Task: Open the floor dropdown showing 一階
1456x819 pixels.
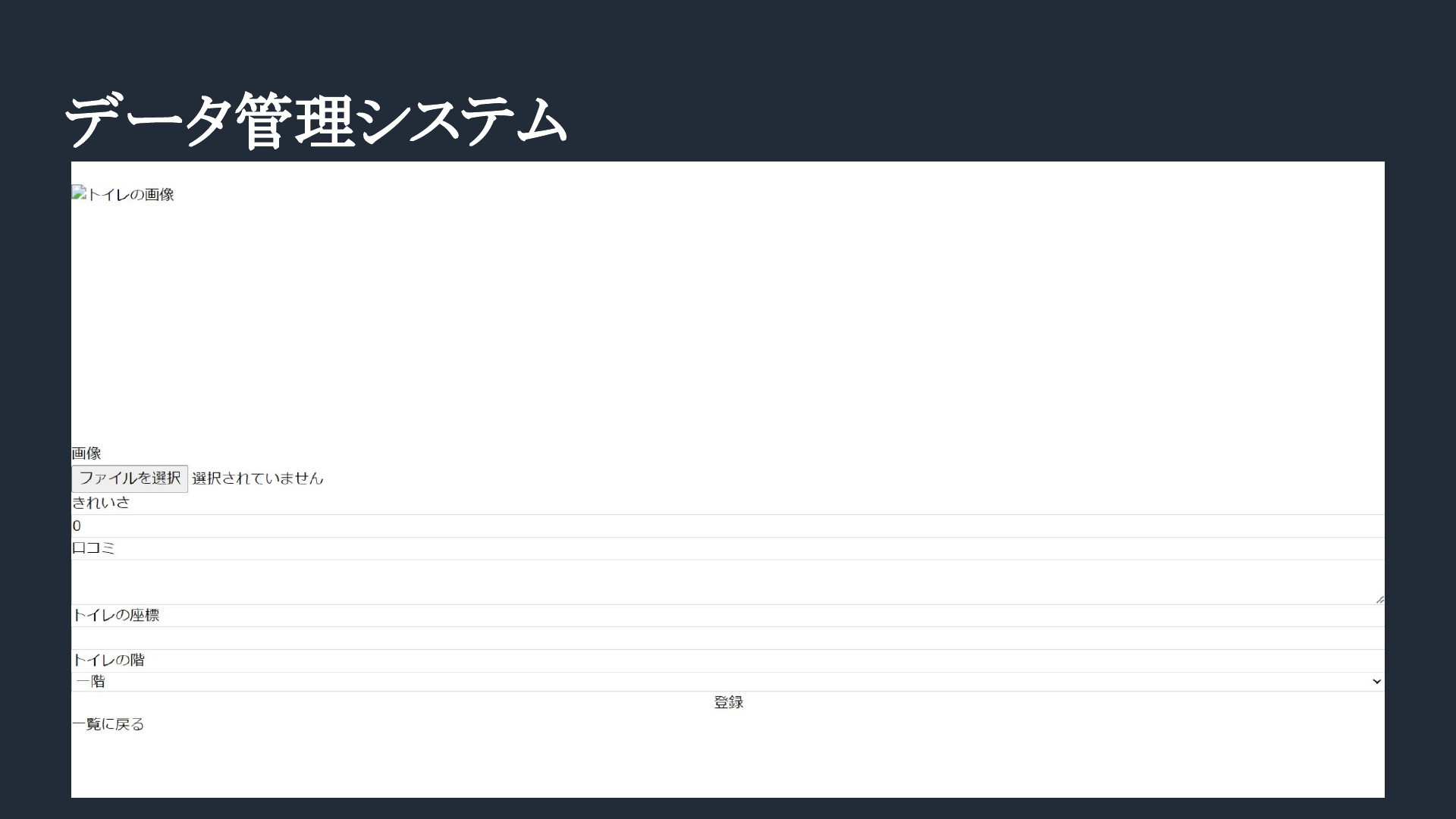Action: [728, 682]
